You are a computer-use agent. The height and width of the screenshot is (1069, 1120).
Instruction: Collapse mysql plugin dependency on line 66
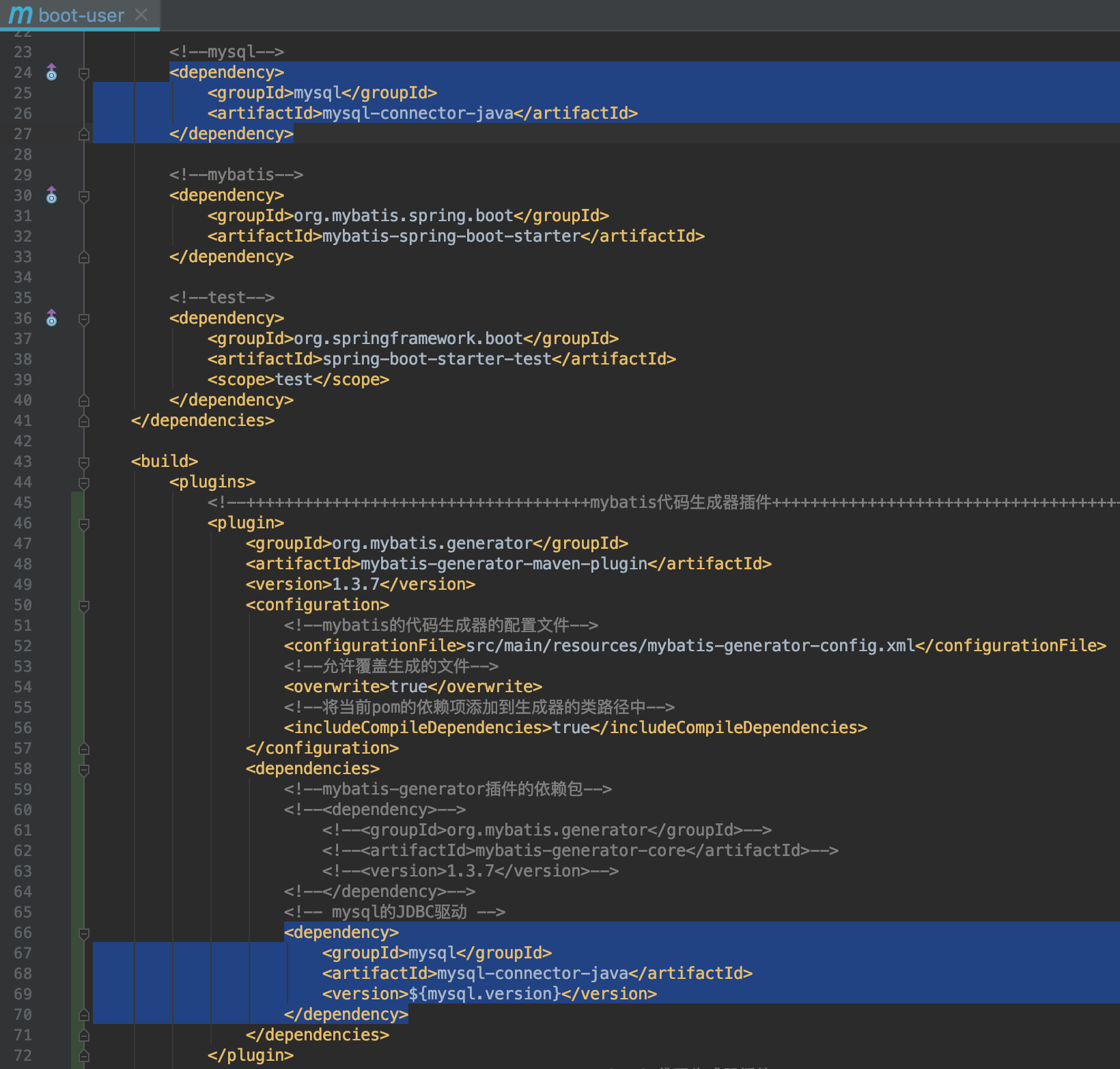pos(84,933)
